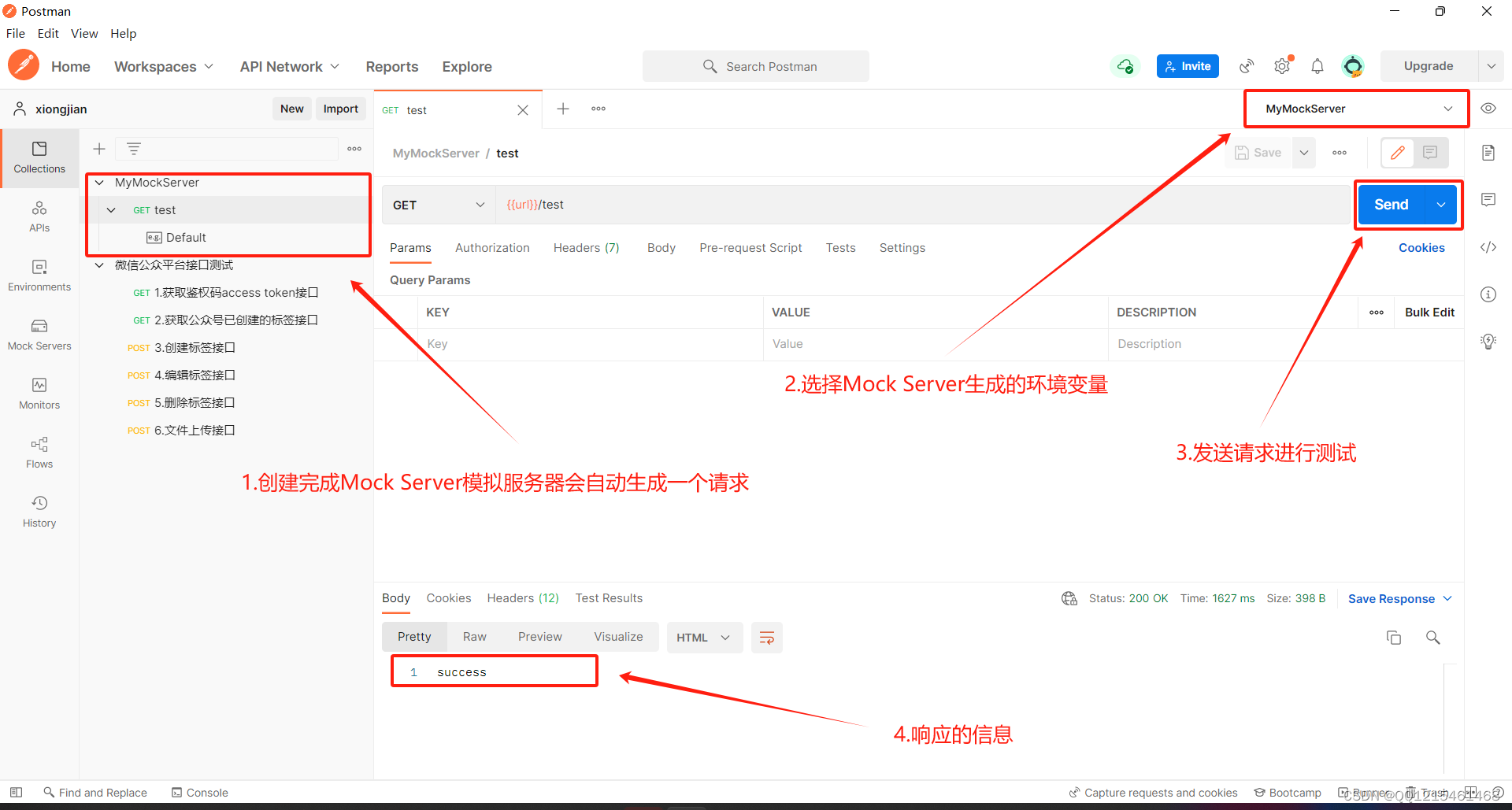Open the capture requests satellite icon in the header

point(1247,66)
